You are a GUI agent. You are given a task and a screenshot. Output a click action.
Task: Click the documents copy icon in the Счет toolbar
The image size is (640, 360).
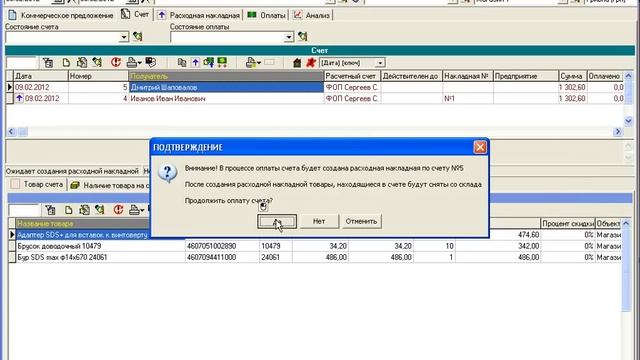point(182,62)
